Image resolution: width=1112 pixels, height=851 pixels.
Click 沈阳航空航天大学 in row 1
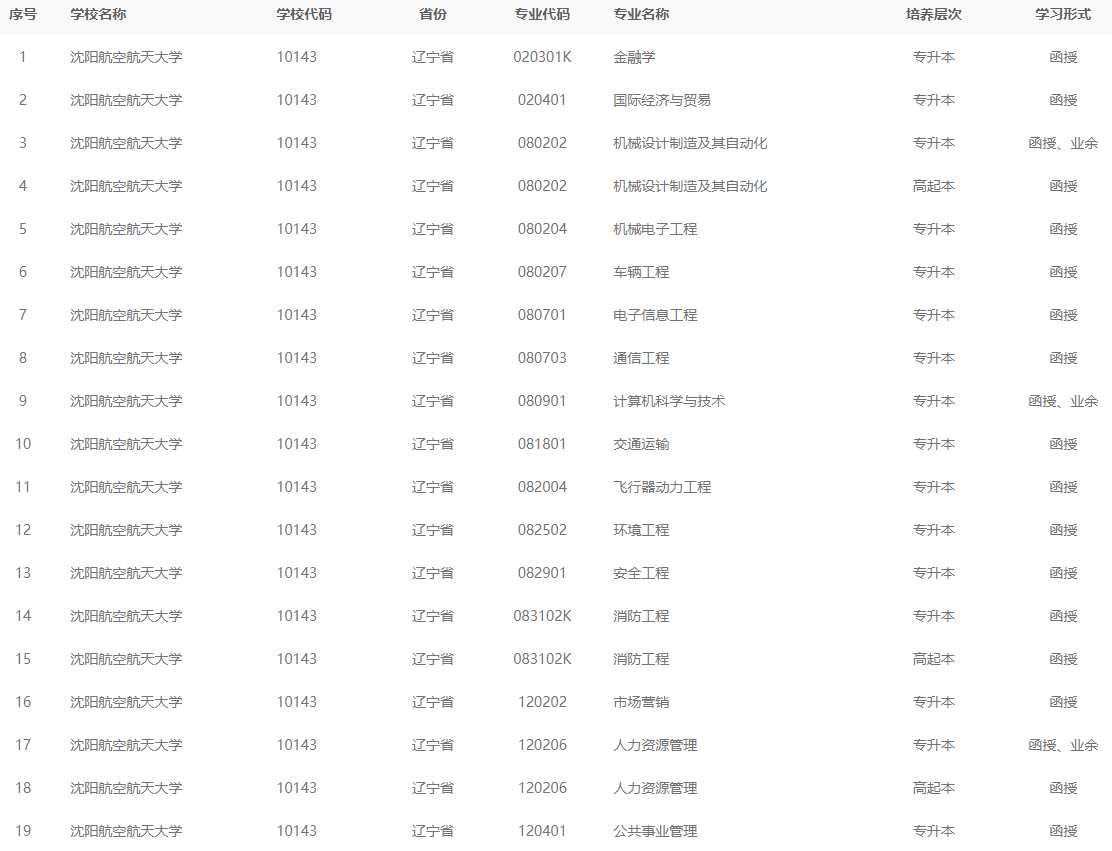126,57
